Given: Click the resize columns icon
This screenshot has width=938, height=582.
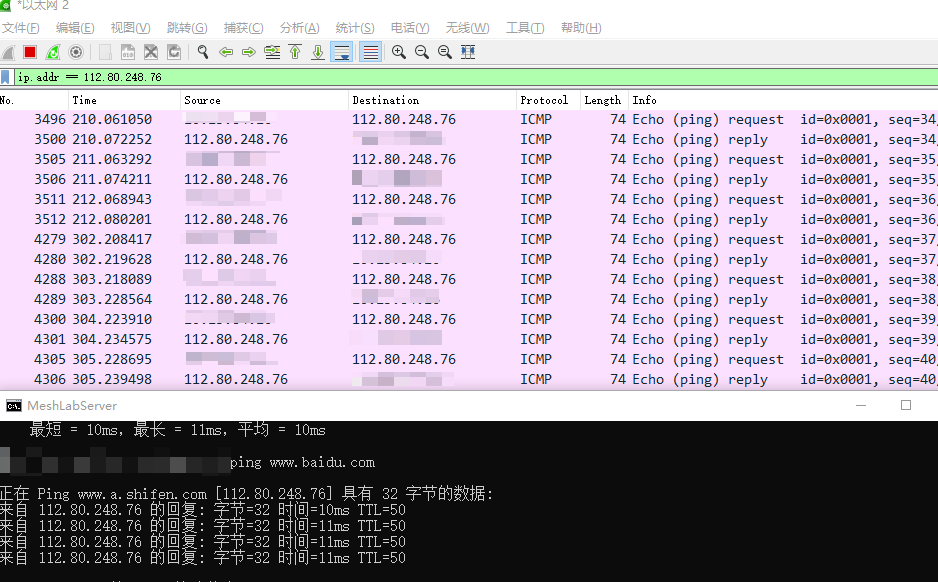Looking at the screenshot, I should pyautogui.click(x=468, y=53).
